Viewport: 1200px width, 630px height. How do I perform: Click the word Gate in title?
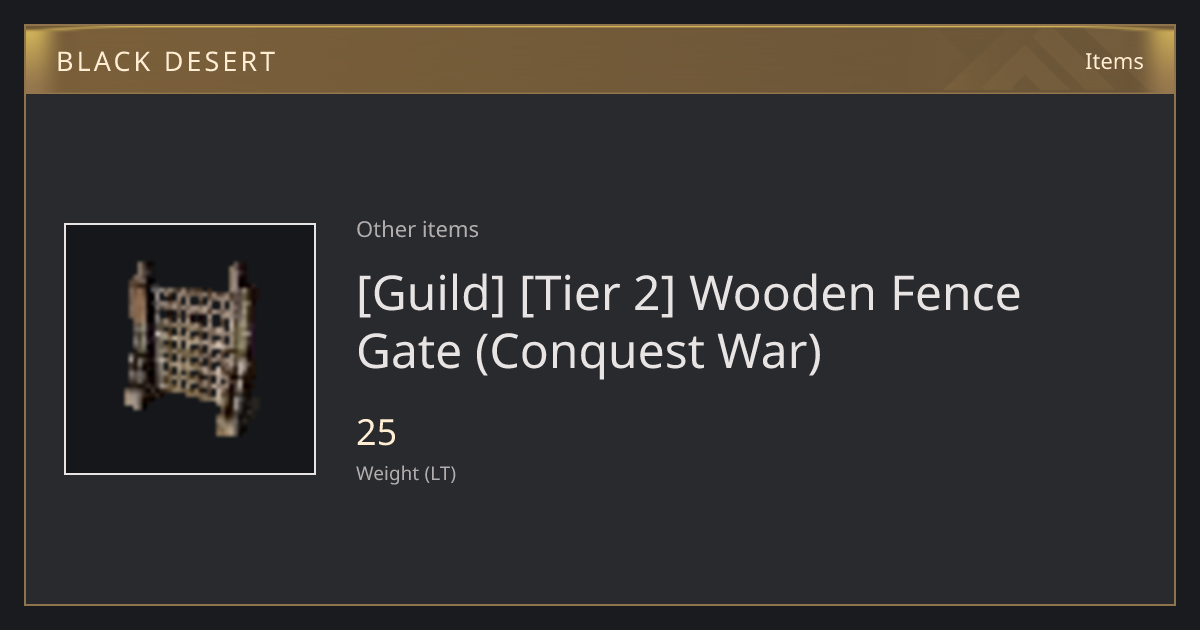(x=408, y=352)
